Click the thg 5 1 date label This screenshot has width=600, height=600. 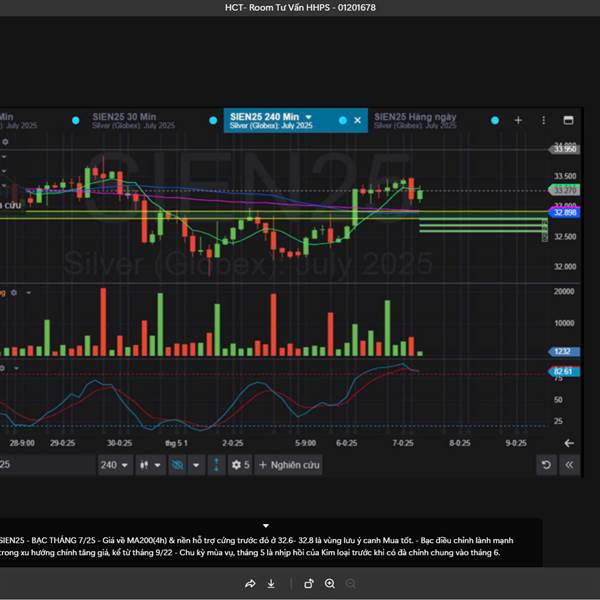point(177,443)
